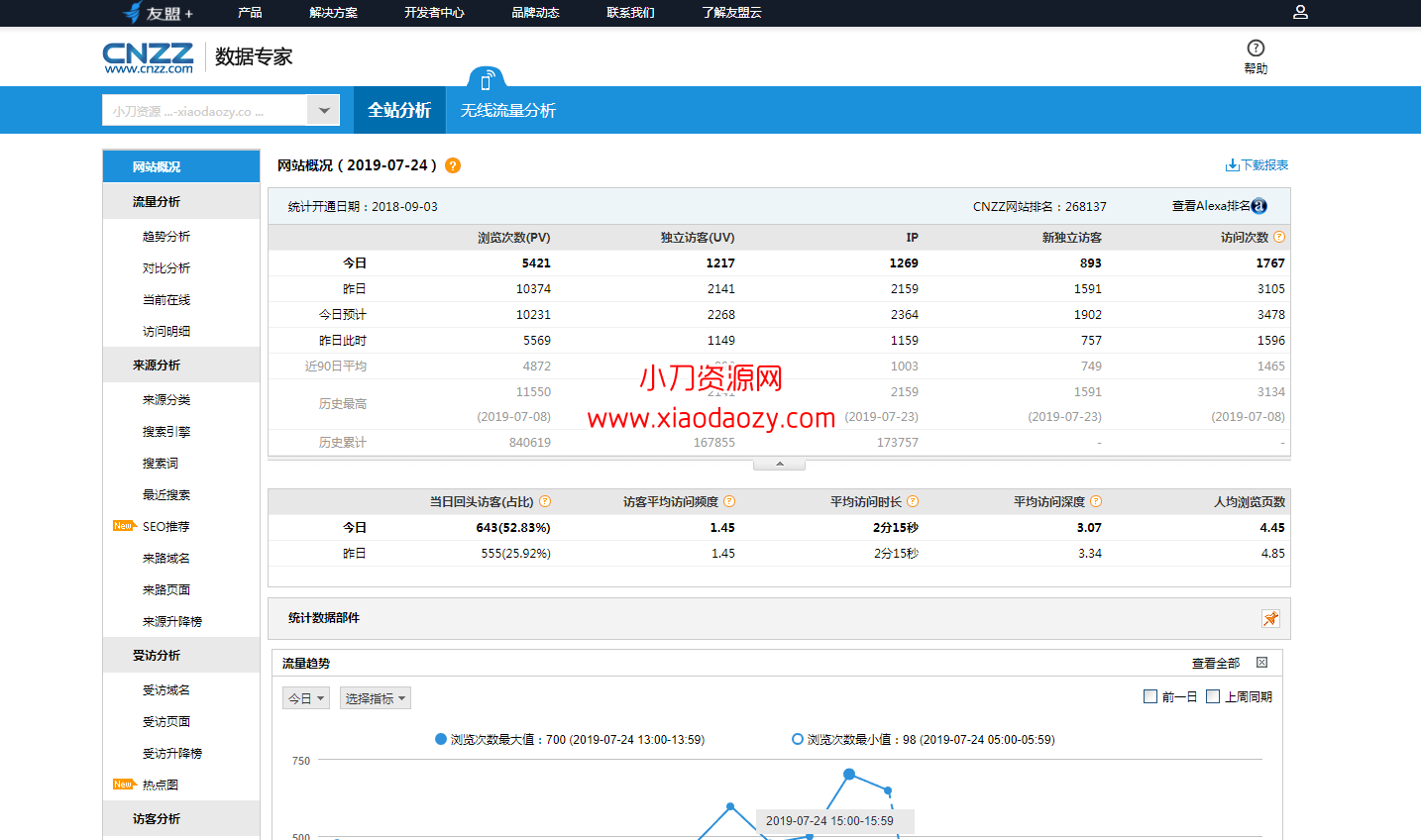1421x840 pixels.
Task: Click the help icon next to 访问次数
Action: click(x=1279, y=237)
